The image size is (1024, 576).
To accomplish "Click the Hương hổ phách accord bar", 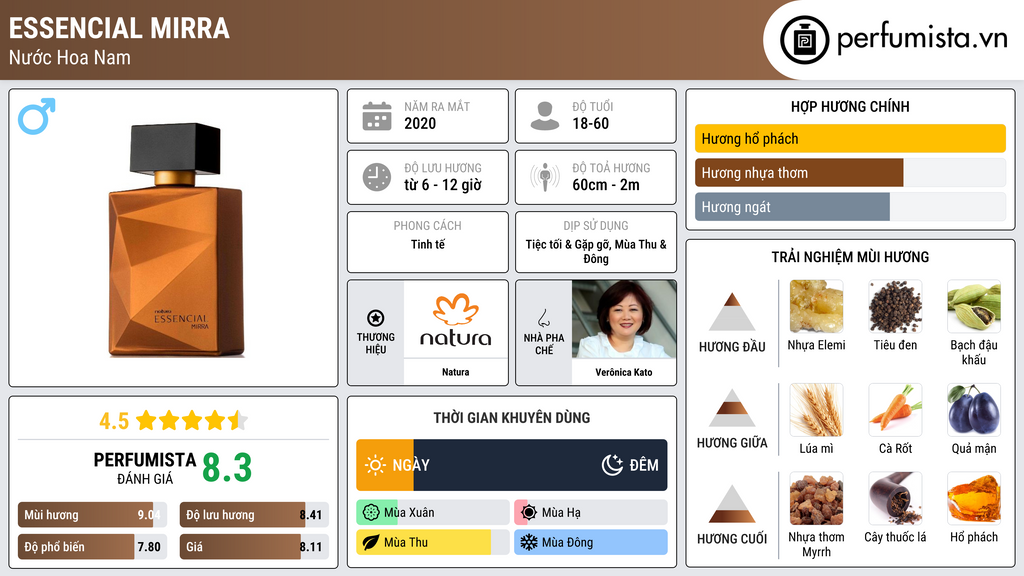I will pyautogui.click(x=850, y=138).
